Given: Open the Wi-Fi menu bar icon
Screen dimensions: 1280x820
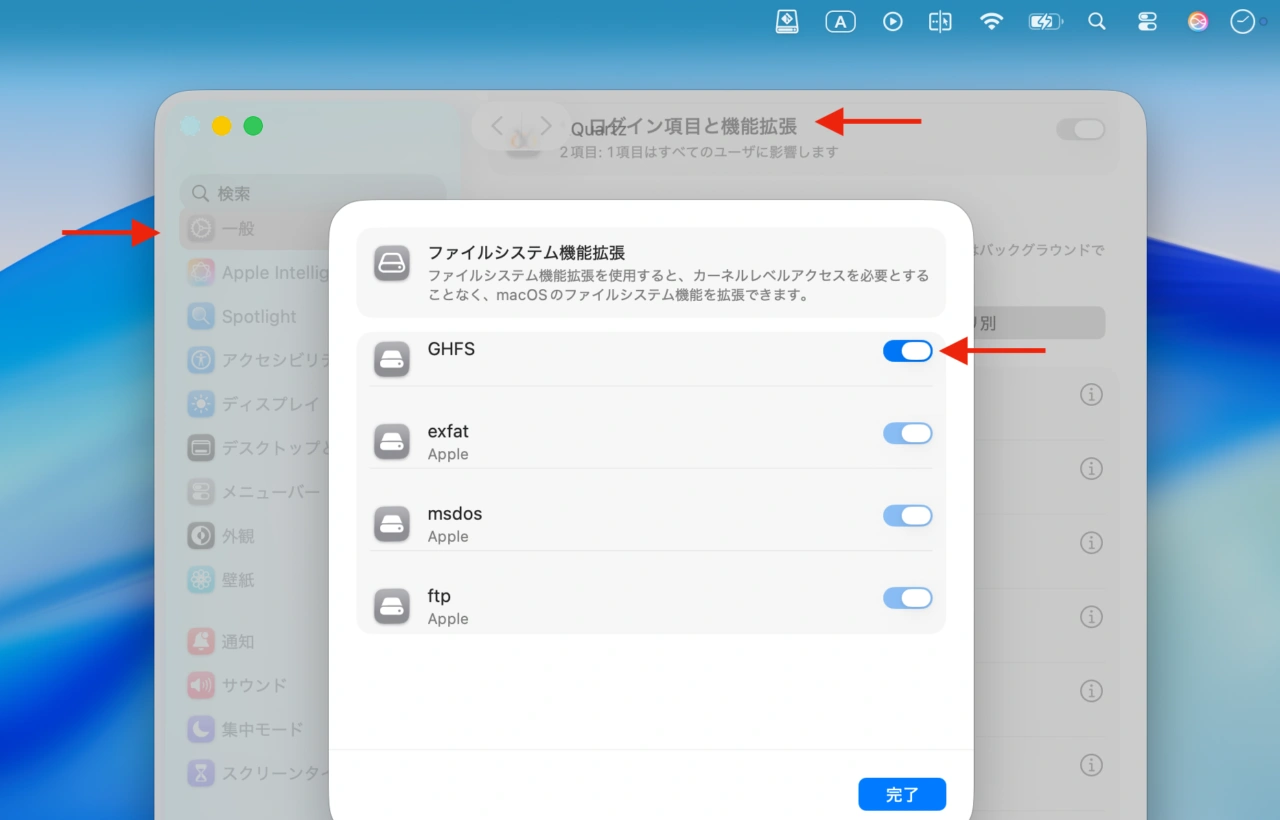Looking at the screenshot, I should [x=991, y=21].
